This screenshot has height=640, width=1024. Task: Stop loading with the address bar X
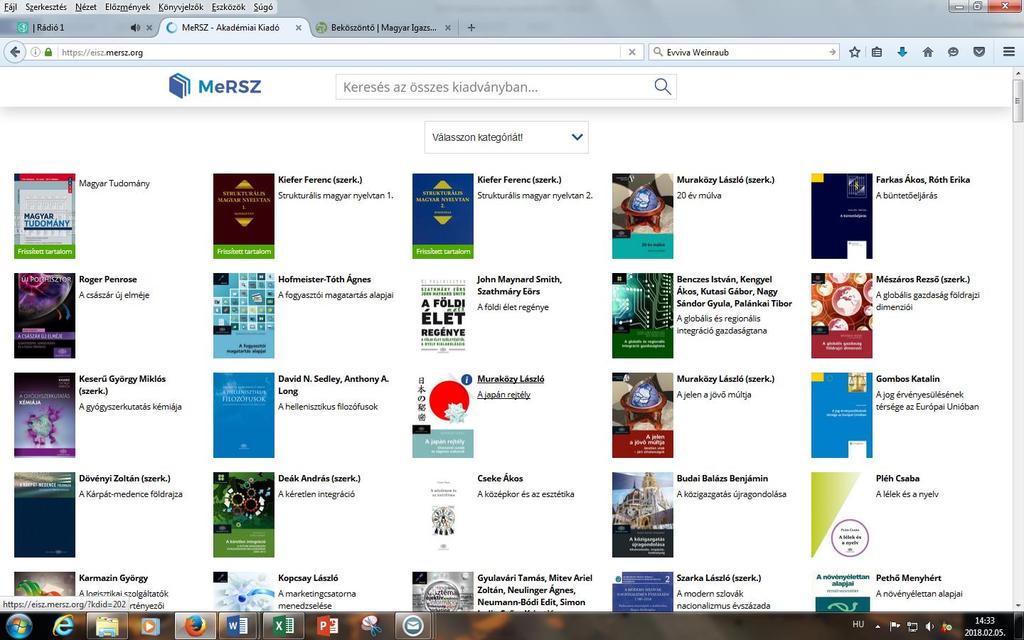point(632,52)
